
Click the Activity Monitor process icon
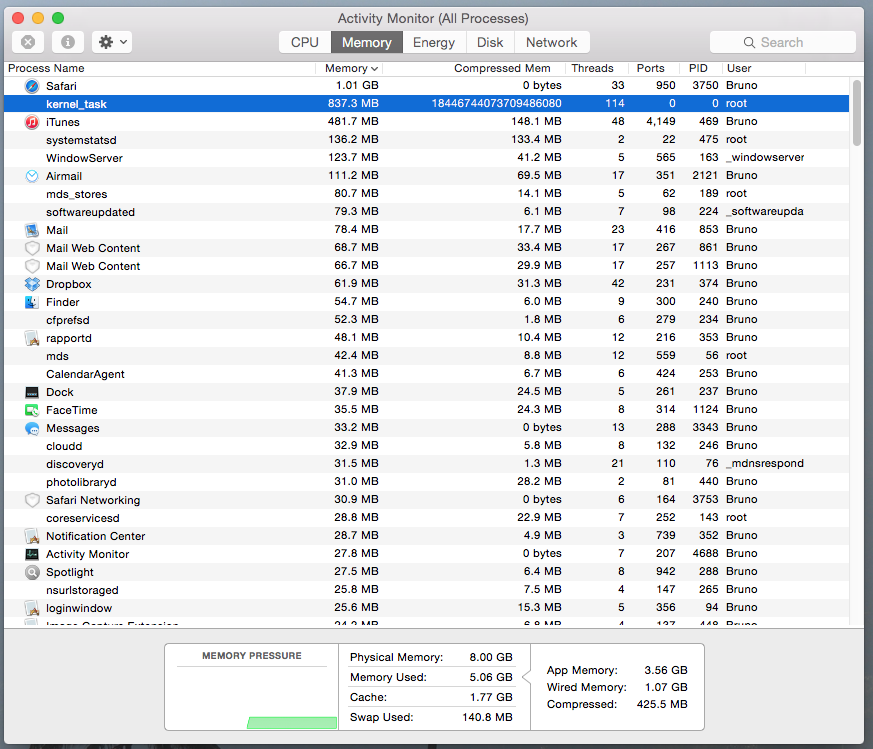[32, 554]
